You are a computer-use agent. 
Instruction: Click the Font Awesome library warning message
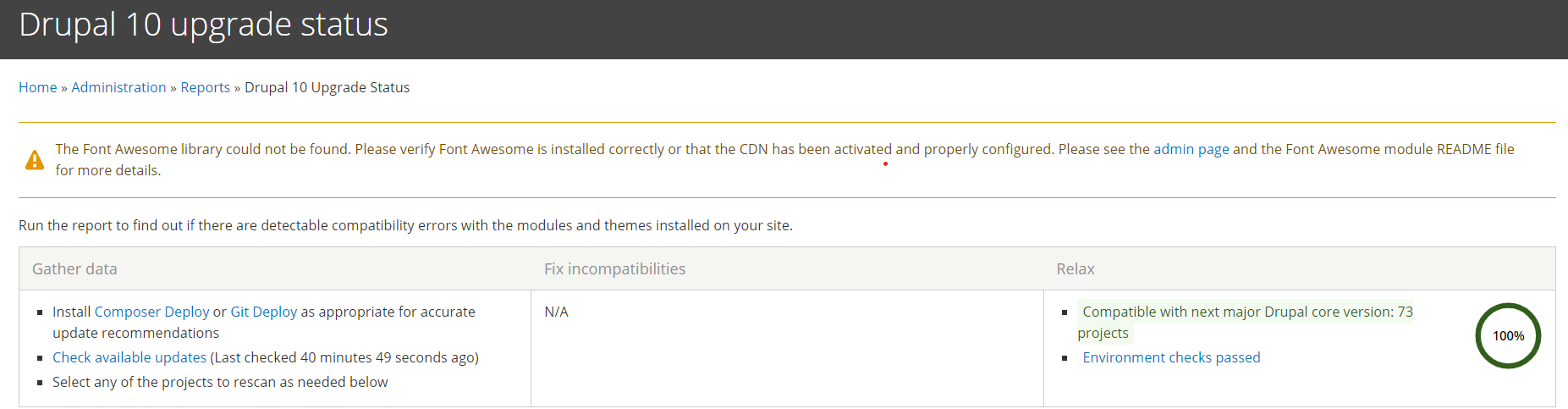tap(784, 159)
